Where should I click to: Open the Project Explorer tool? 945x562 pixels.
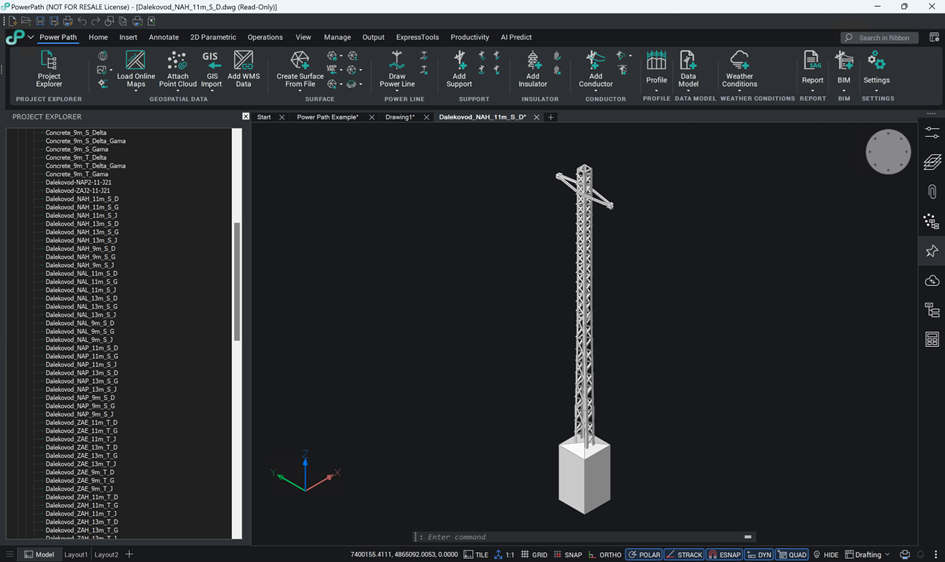click(48, 68)
